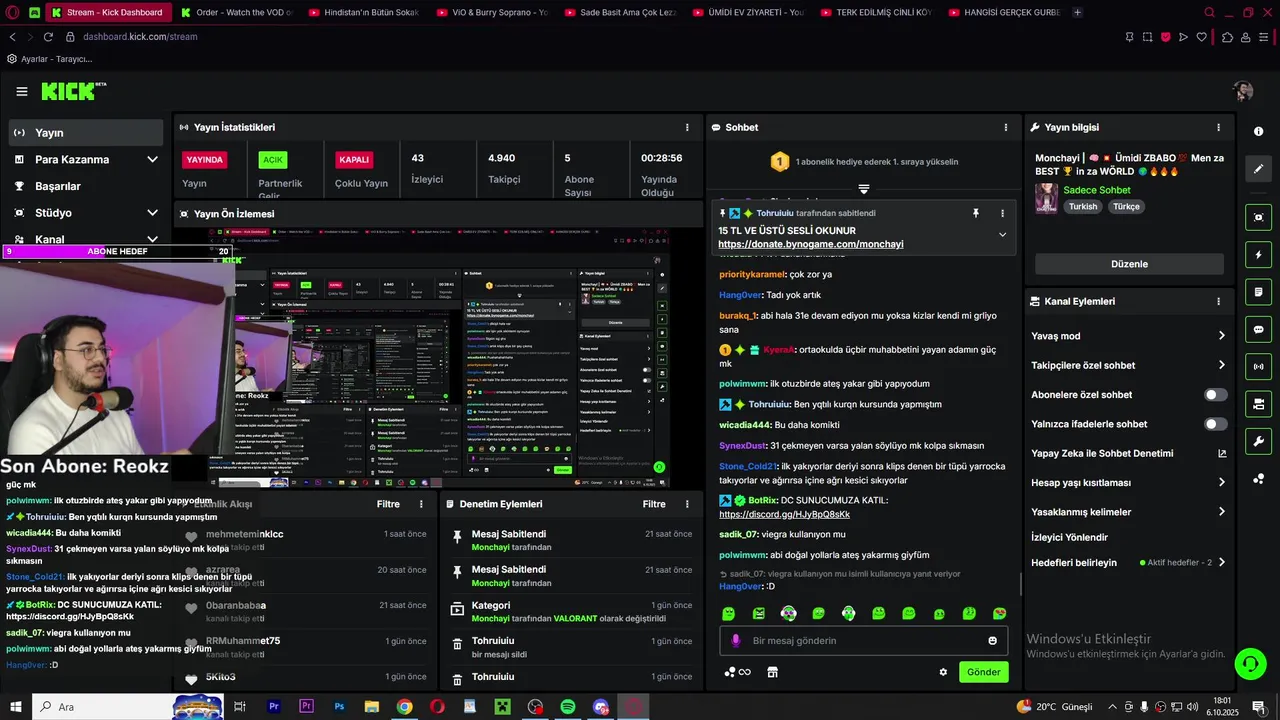
Task: Open Photoshop from the taskbar
Action: tap(339, 707)
